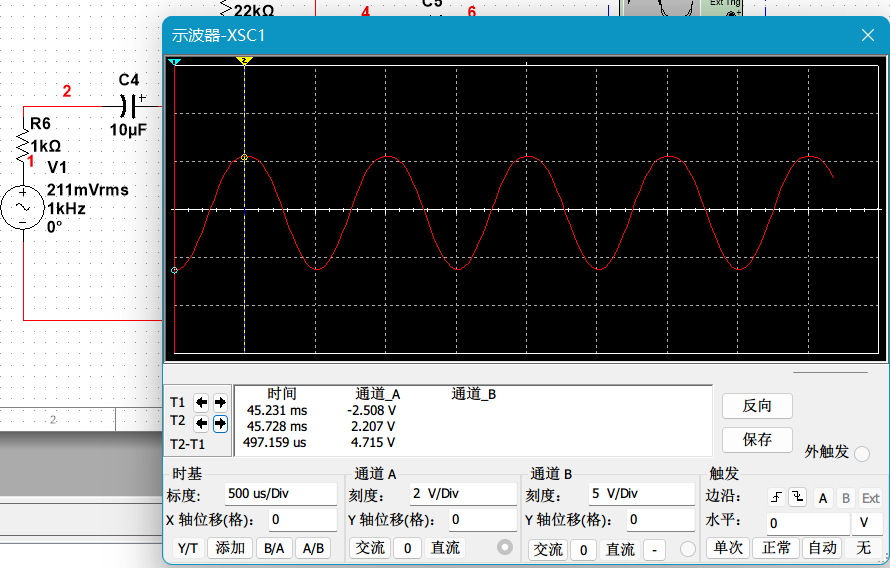
Task: Click channel A value 2.207 V
Action: pyautogui.click(x=373, y=426)
